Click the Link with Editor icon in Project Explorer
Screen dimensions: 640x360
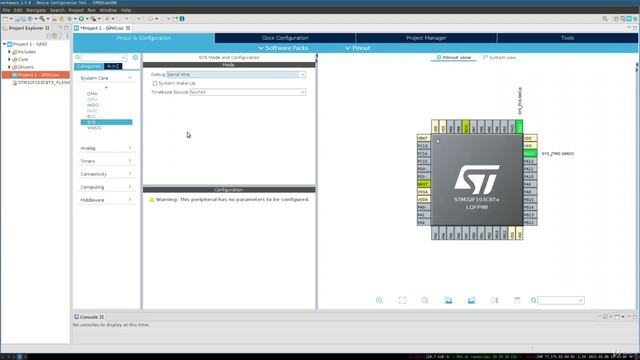click(54, 36)
